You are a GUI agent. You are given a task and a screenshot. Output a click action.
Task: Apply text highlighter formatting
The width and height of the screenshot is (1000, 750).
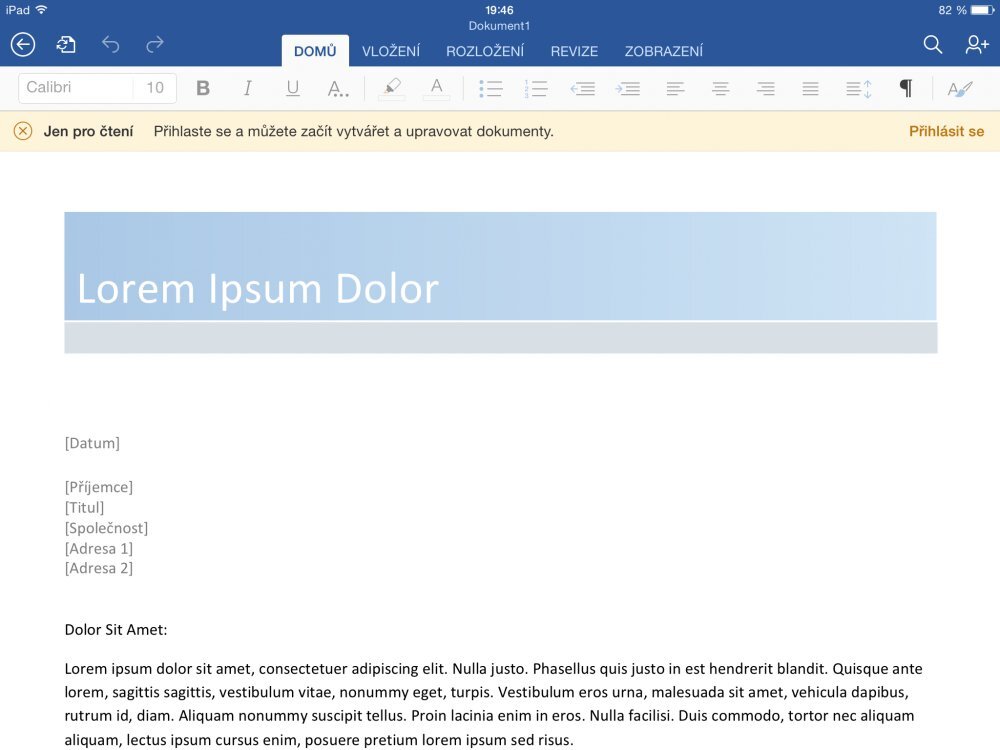(x=391, y=88)
